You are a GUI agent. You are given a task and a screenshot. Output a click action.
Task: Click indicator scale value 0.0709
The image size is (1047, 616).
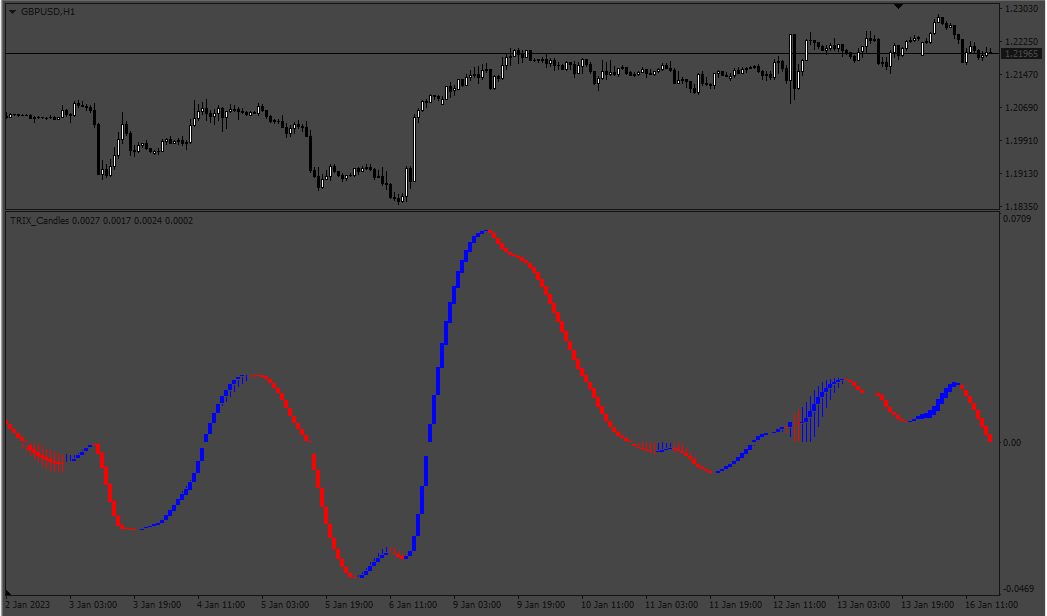click(x=1017, y=219)
